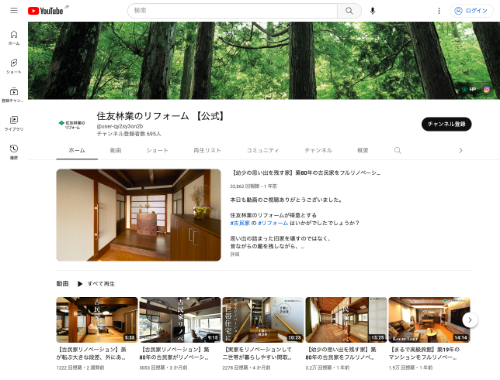The image size is (500, 380).
Task: Open Subscriptions in the left sidebar
Action: [14, 95]
